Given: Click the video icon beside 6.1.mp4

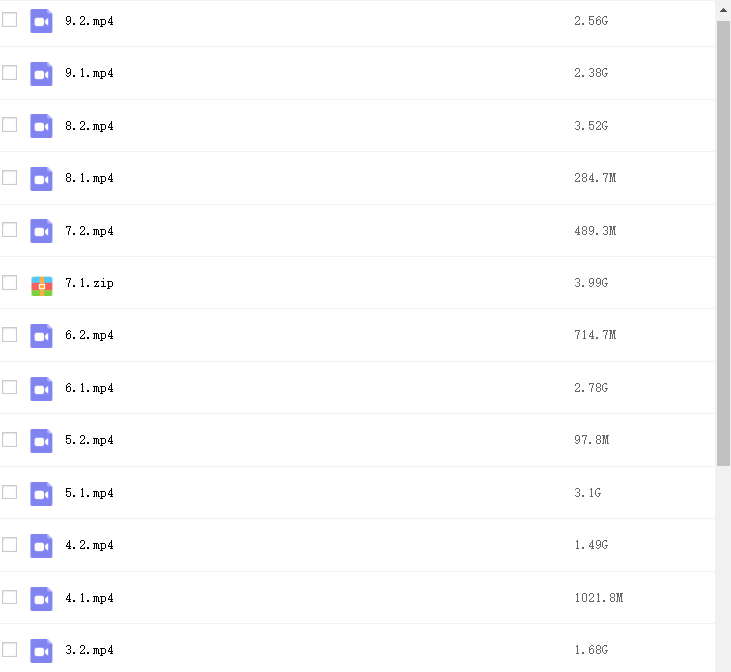Looking at the screenshot, I should tap(41, 388).
